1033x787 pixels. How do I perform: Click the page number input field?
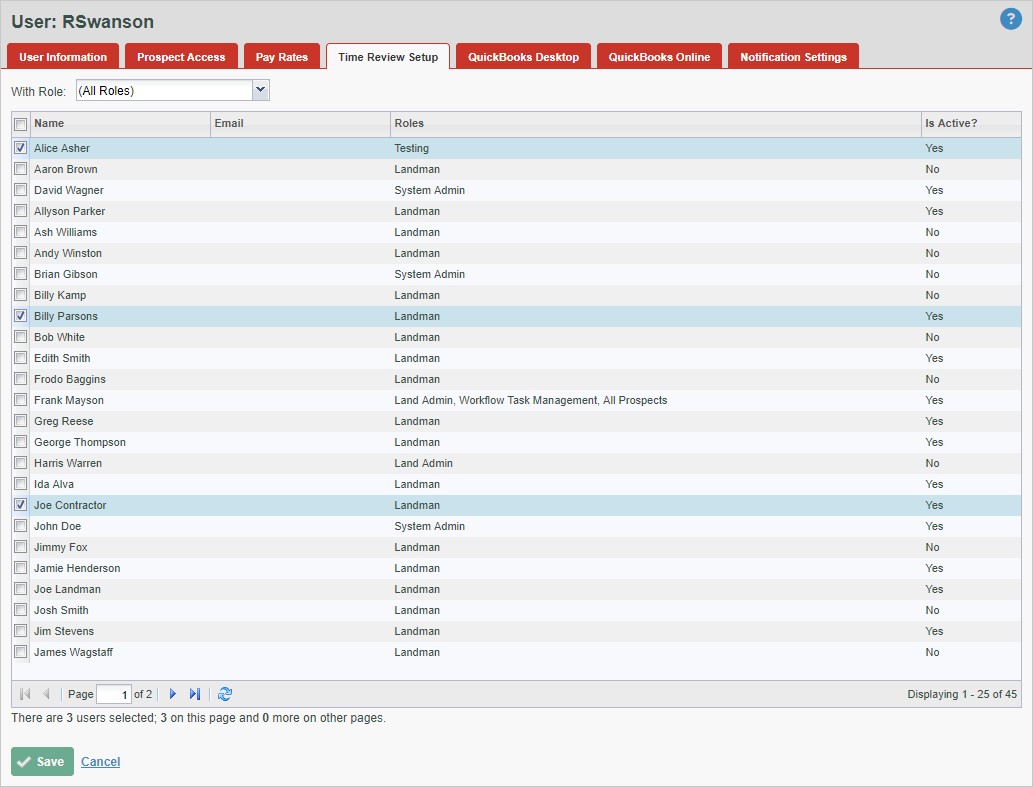click(x=114, y=695)
